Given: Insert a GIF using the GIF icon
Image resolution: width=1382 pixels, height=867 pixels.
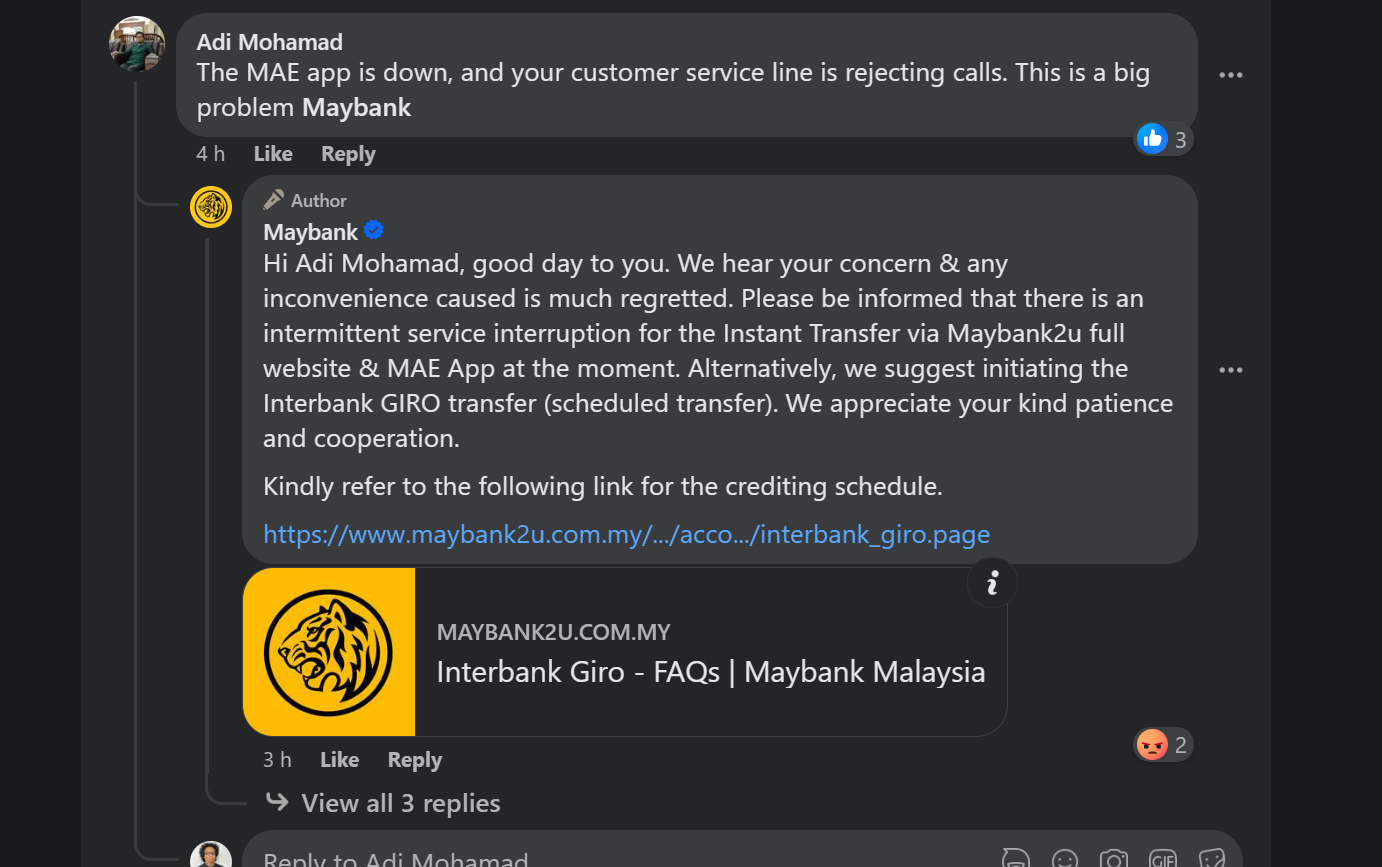Looking at the screenshot, I should tap(1162, 857).
